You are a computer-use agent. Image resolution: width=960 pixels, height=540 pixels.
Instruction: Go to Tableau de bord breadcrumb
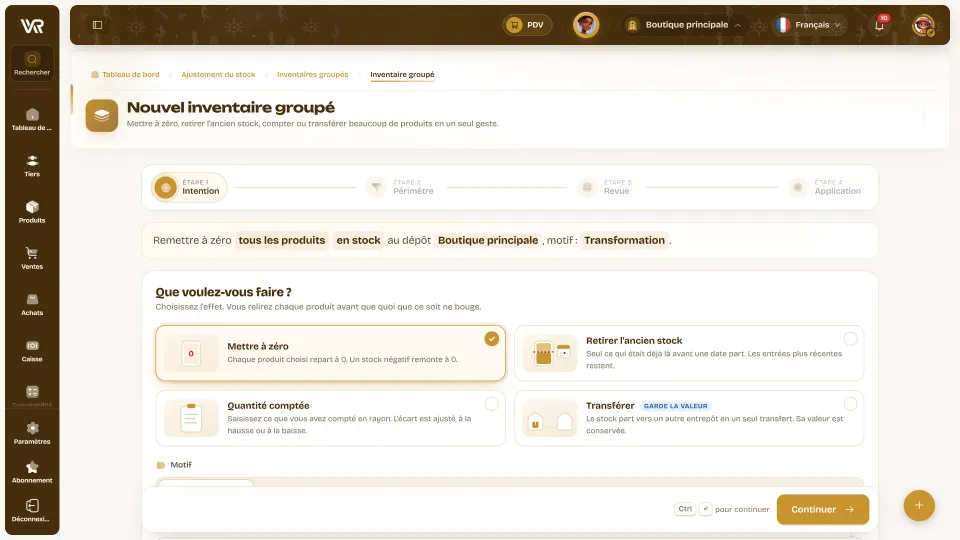(126, 75)
